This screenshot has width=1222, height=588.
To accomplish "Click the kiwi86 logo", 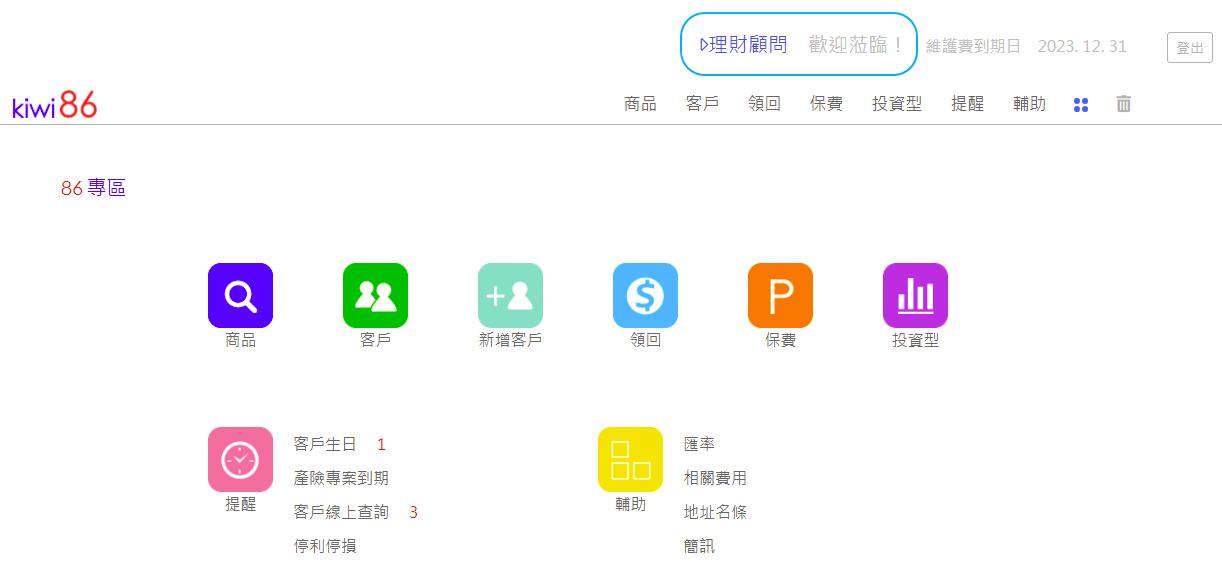I will [55, 104].
